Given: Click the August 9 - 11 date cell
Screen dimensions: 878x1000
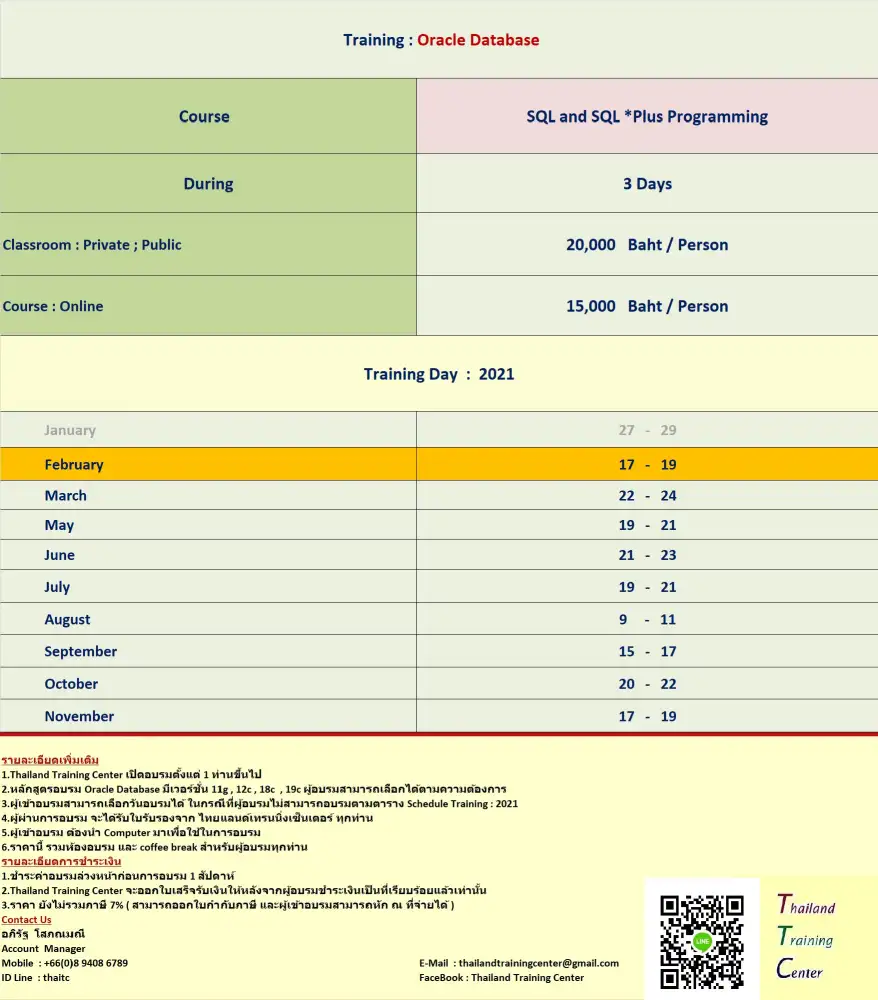Looking at the screenshot, I should coord(647,620).
